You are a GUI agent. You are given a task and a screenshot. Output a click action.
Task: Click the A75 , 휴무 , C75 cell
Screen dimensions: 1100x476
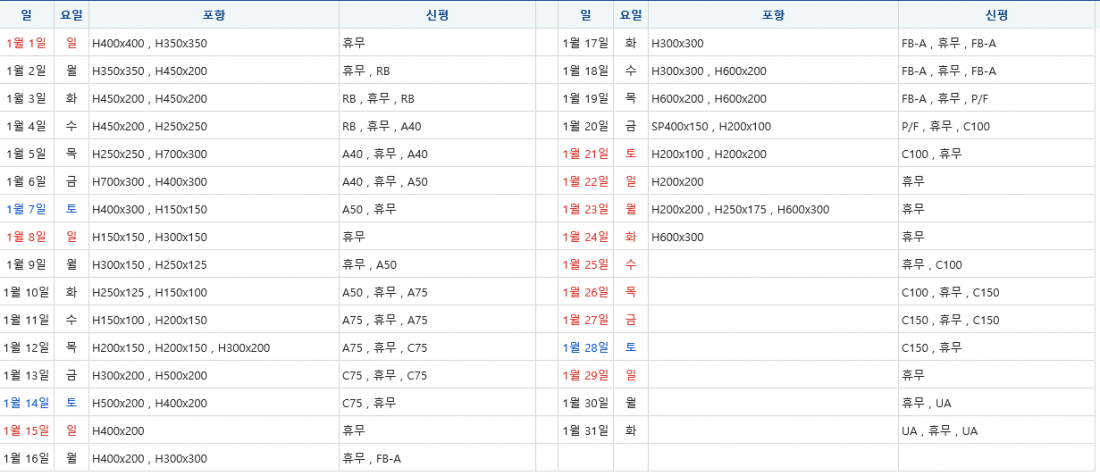click(x=384, y=347)
